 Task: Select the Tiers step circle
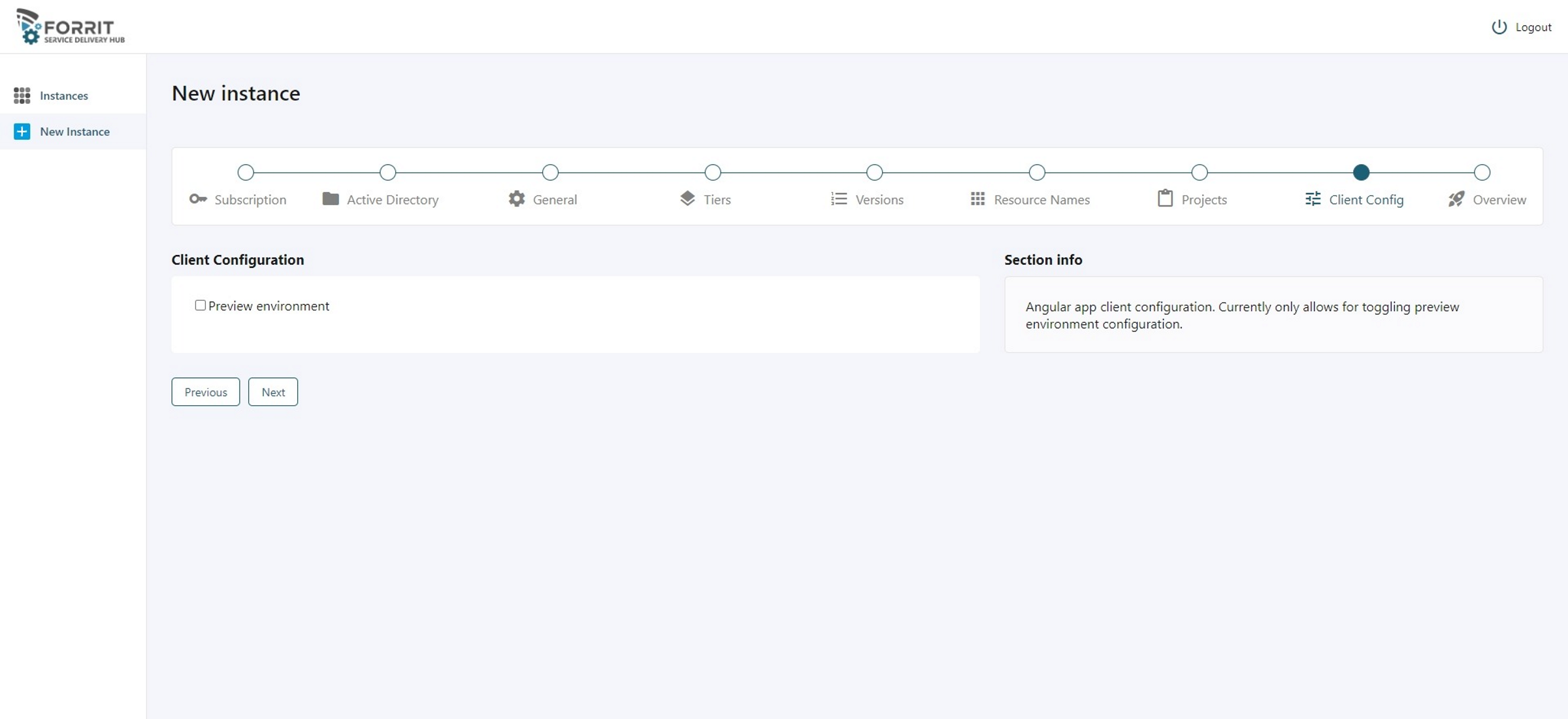point(713,173)
